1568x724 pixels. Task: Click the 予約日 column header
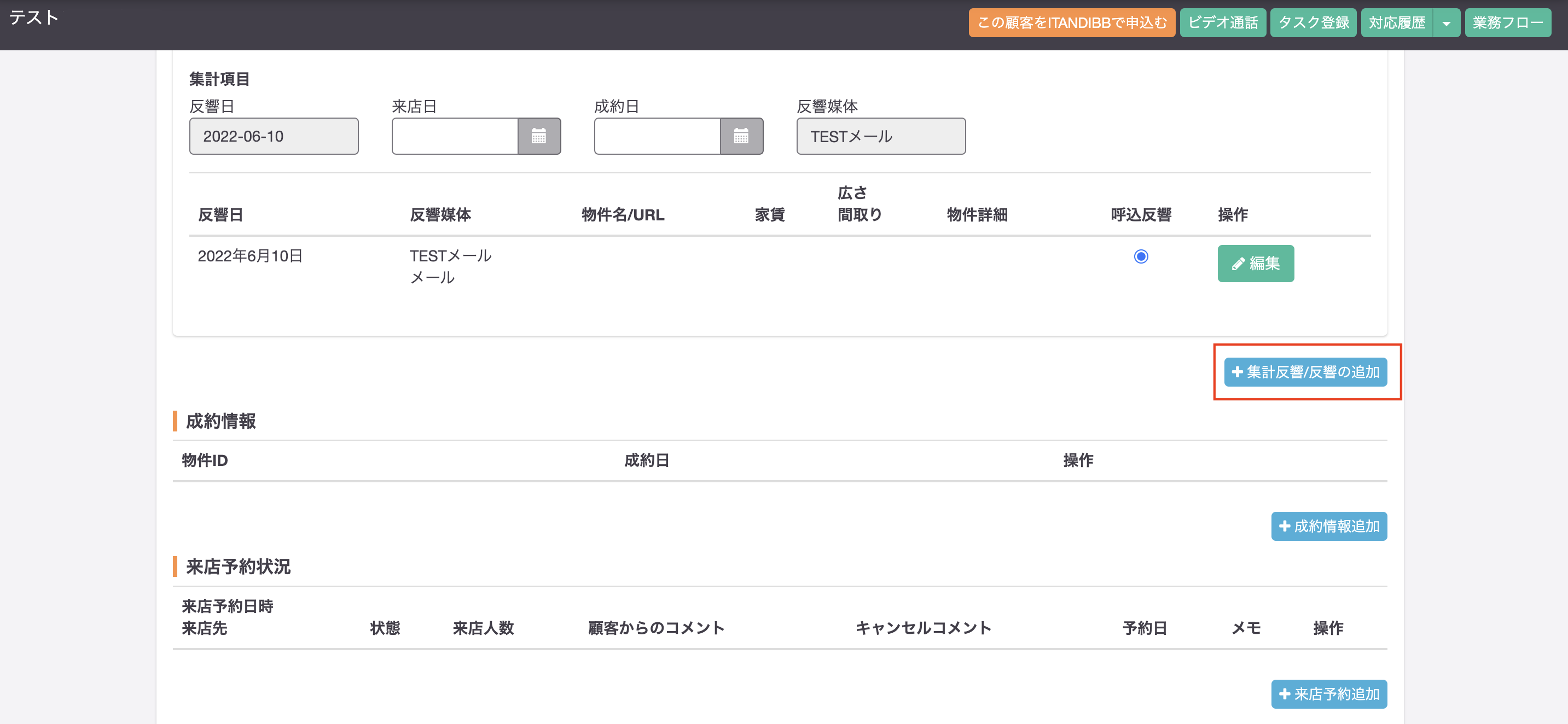point(1145,628)
